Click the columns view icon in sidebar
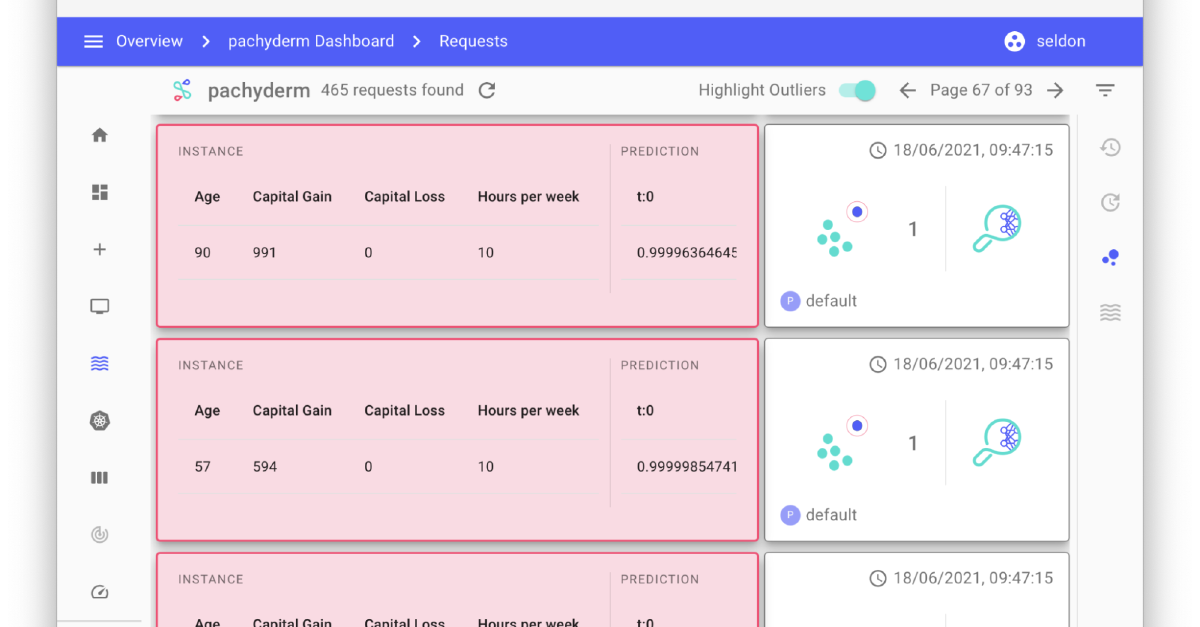Image resolution: width=1200 pixels, height=627 pixels. (99, 478)
